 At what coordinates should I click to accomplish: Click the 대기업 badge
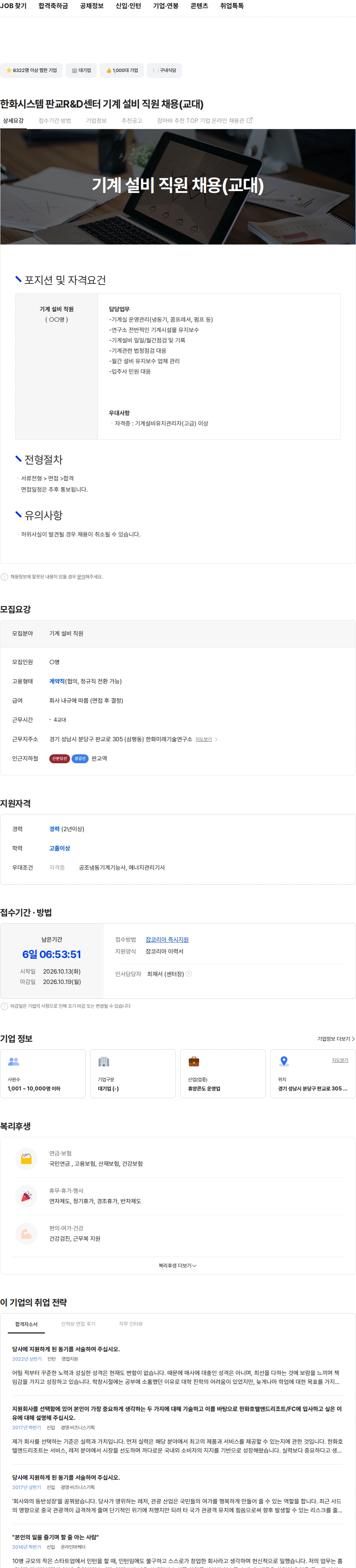(81, 70)
